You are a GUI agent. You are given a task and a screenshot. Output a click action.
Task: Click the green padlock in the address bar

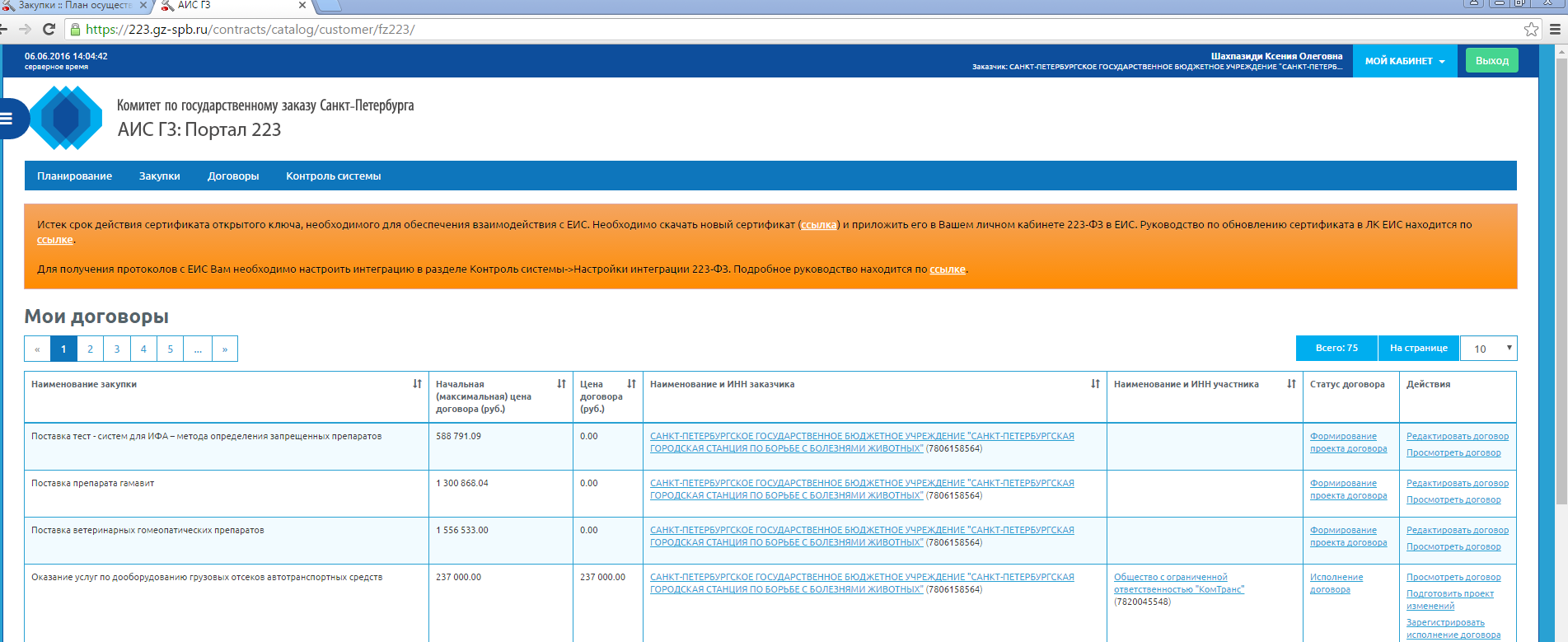coord(75,30)
